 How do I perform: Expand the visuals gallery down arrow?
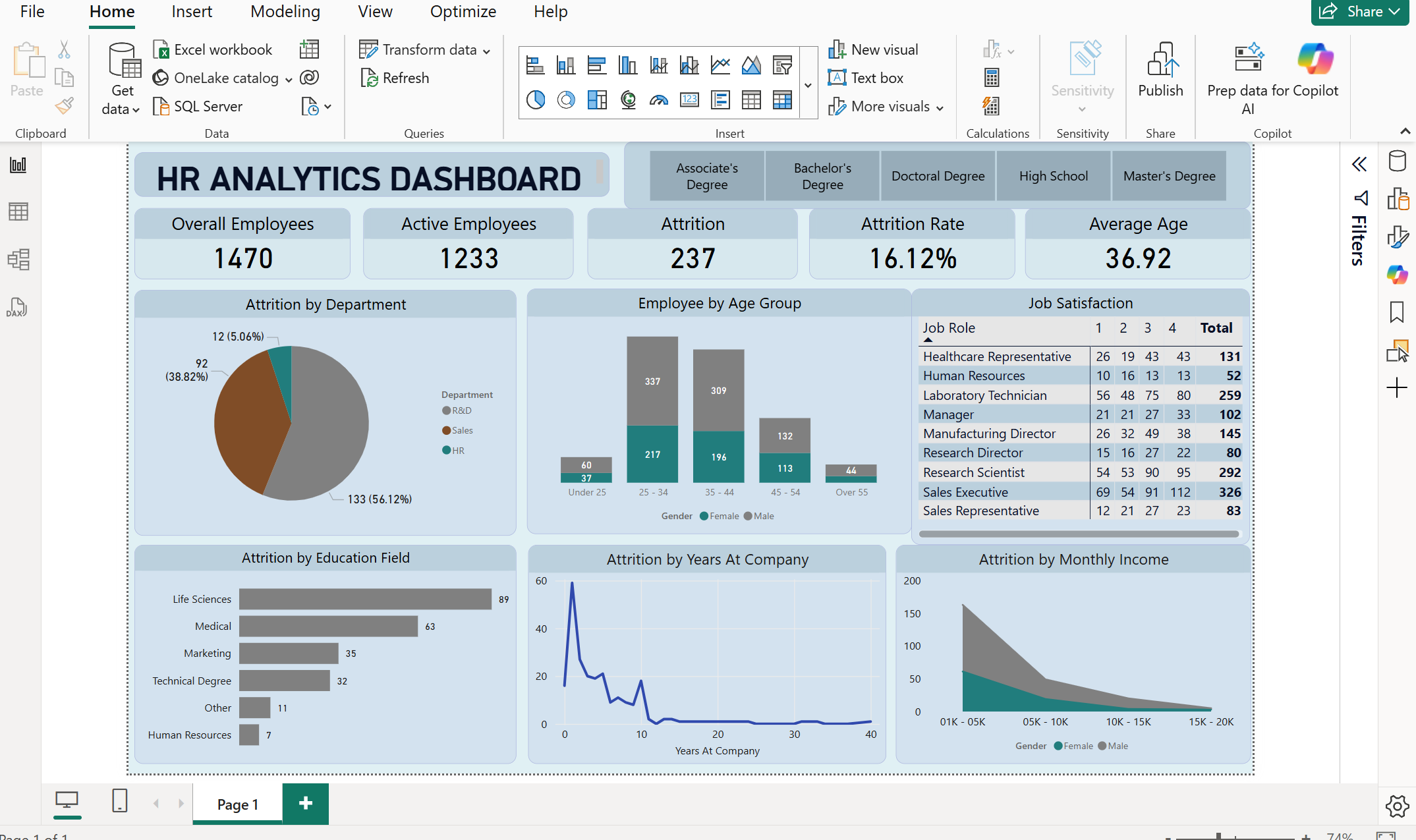point(808,85)
